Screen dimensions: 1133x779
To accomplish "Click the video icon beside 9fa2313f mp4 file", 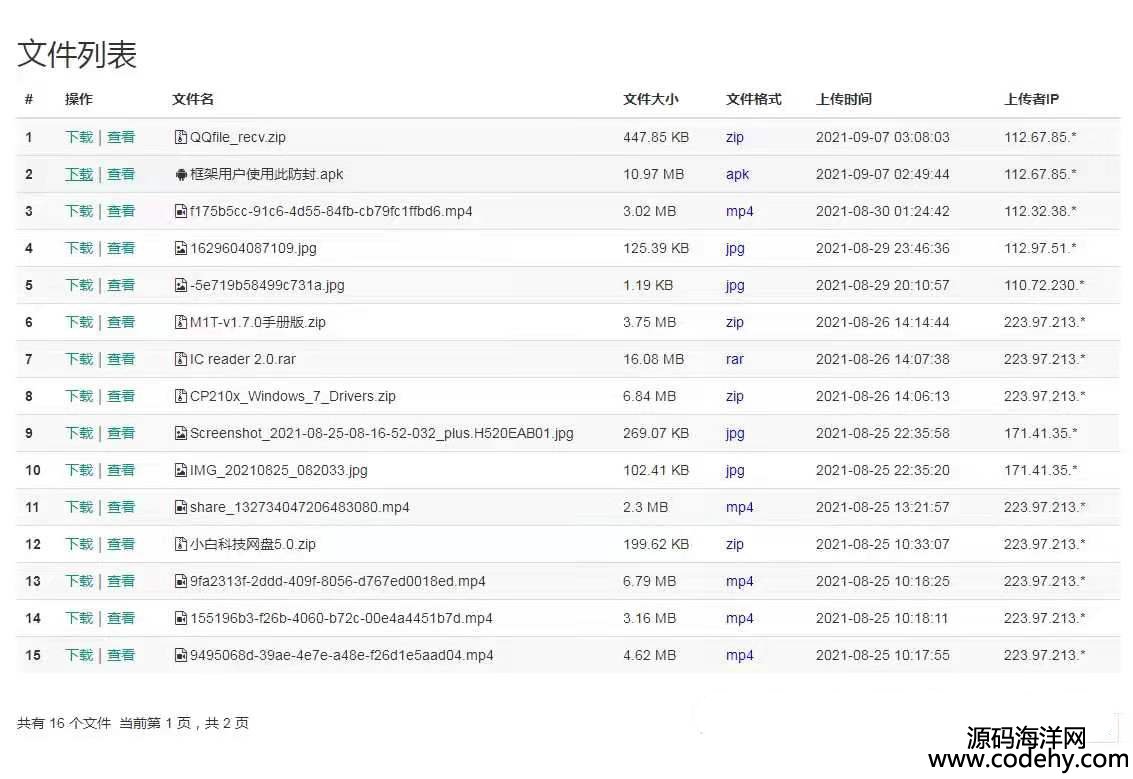I will click(x=181, y=581).
